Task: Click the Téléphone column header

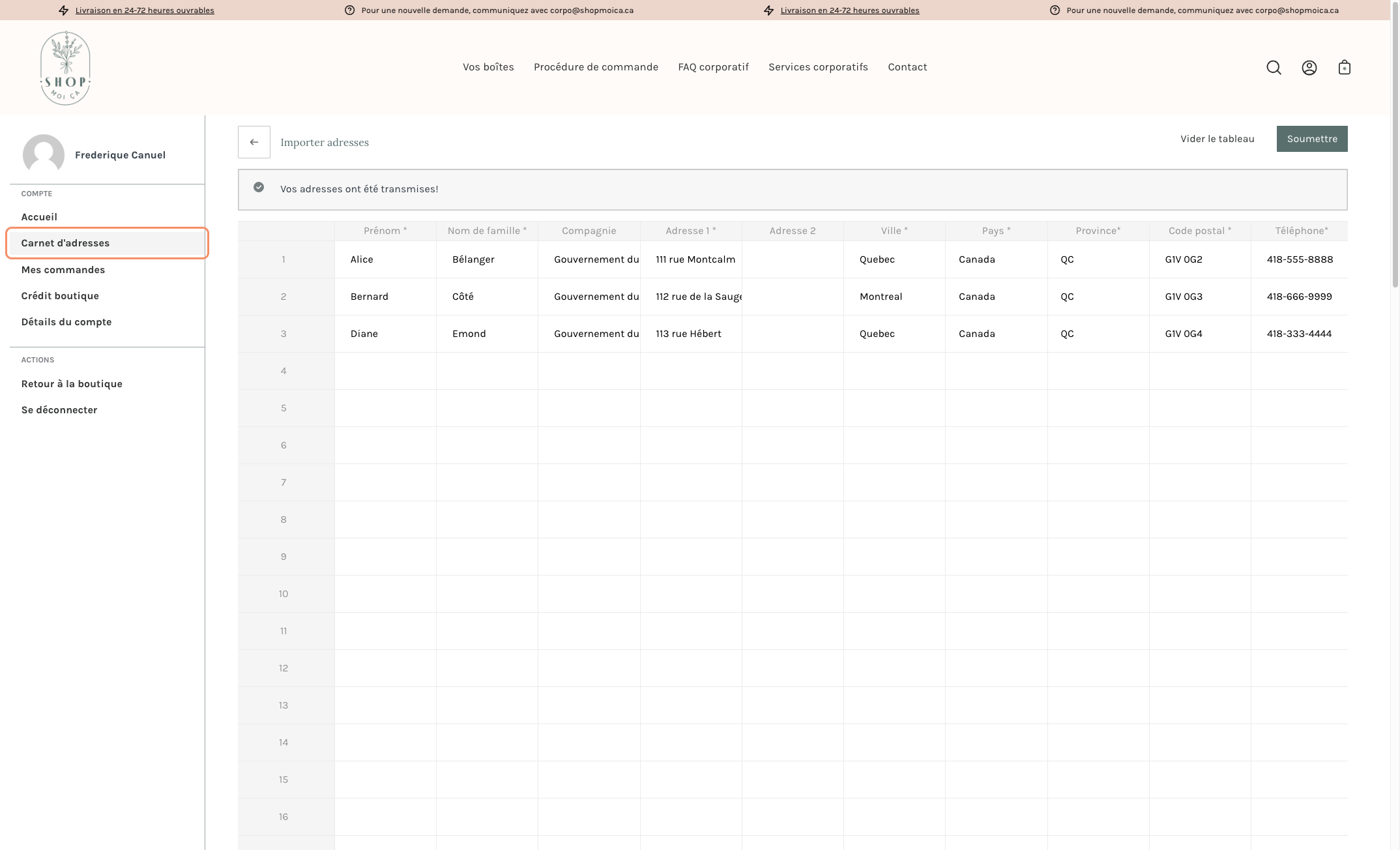Action: pos(1299,231)
